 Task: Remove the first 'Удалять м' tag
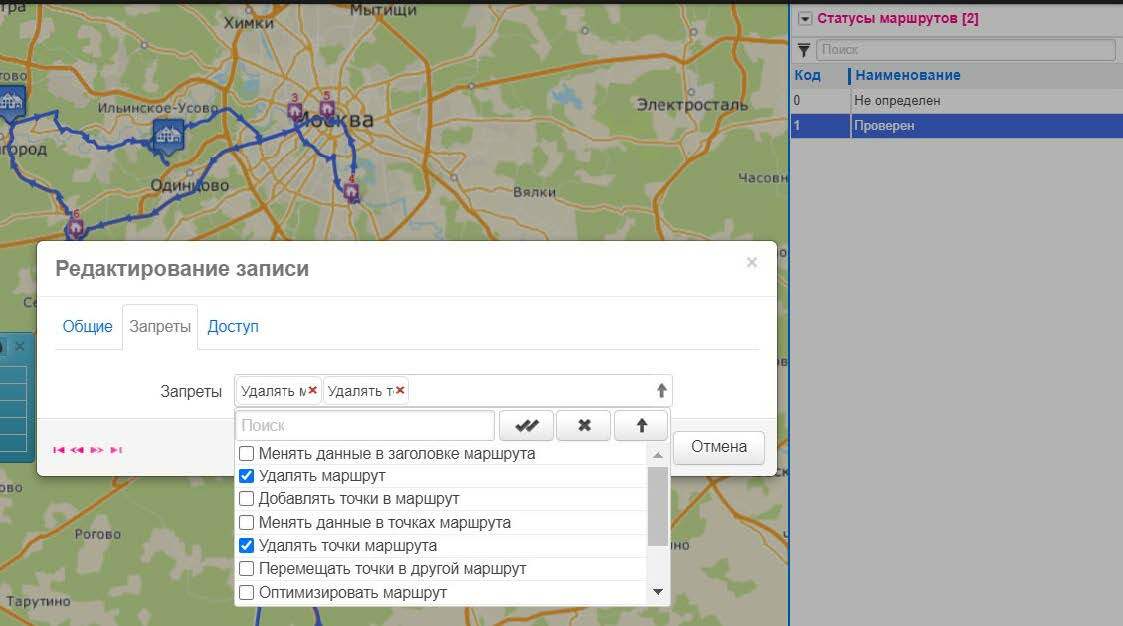[x=312, y=390]
